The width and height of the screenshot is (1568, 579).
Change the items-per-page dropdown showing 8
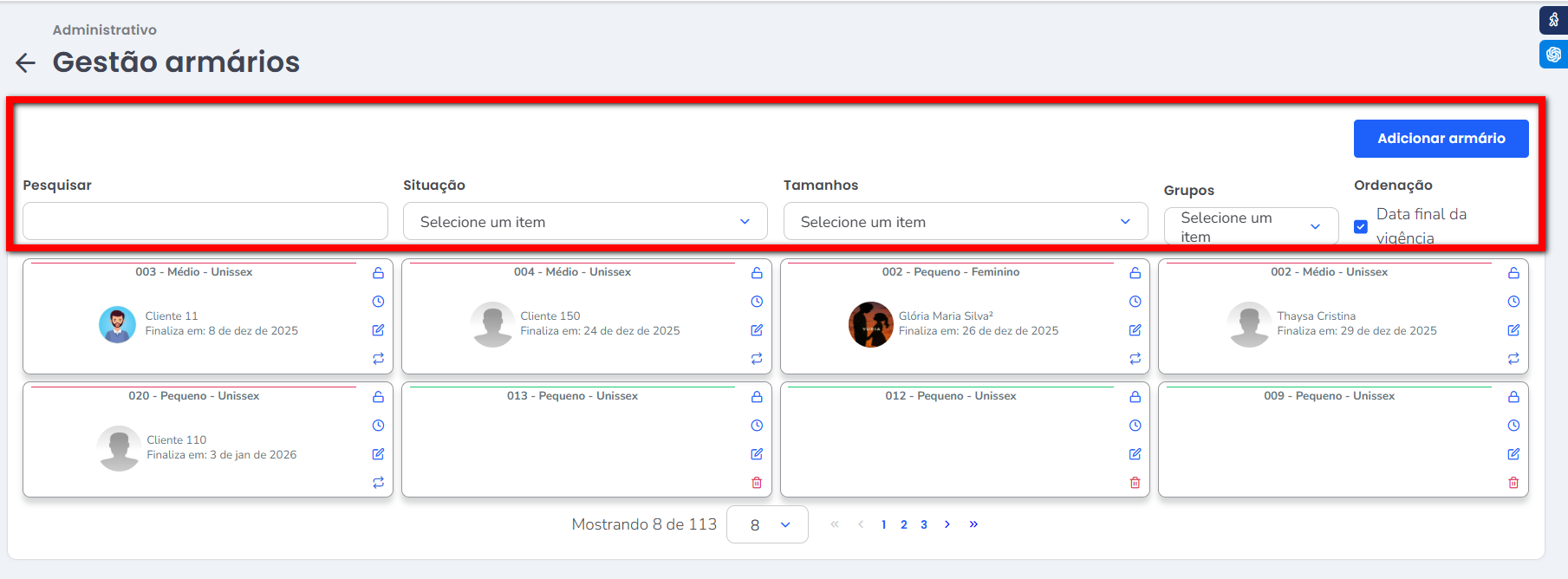pyautogui.click(x=767, y=524)
